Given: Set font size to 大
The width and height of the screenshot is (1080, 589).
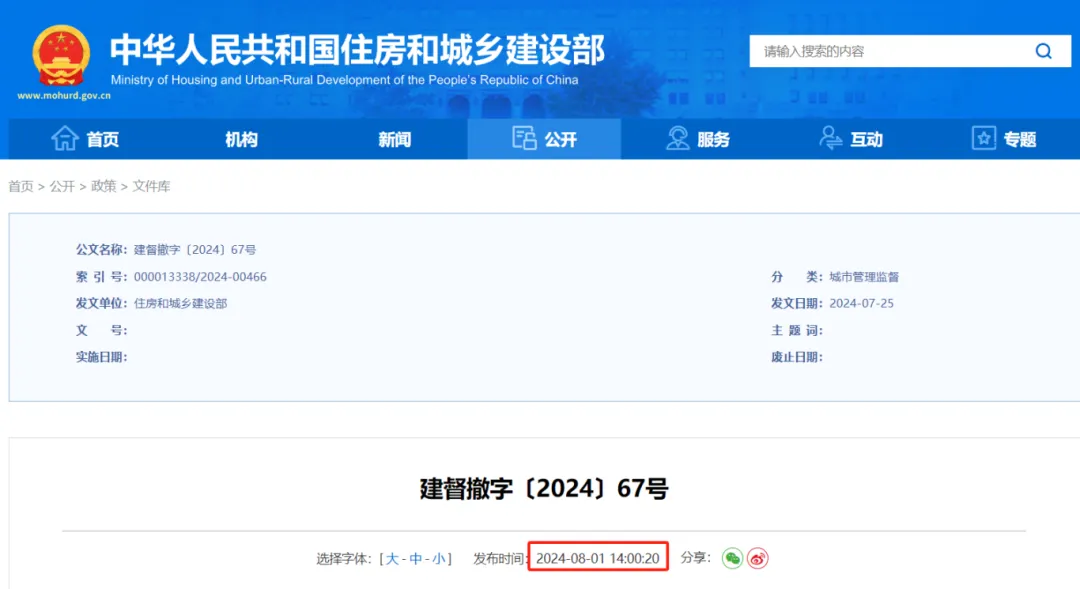Looking at the screenshot, I should click(x=392, y=559).
